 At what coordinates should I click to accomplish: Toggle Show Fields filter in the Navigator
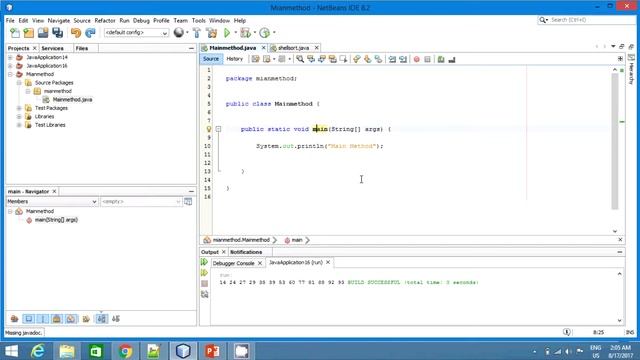pyautogui.click(x=29, y=319)
